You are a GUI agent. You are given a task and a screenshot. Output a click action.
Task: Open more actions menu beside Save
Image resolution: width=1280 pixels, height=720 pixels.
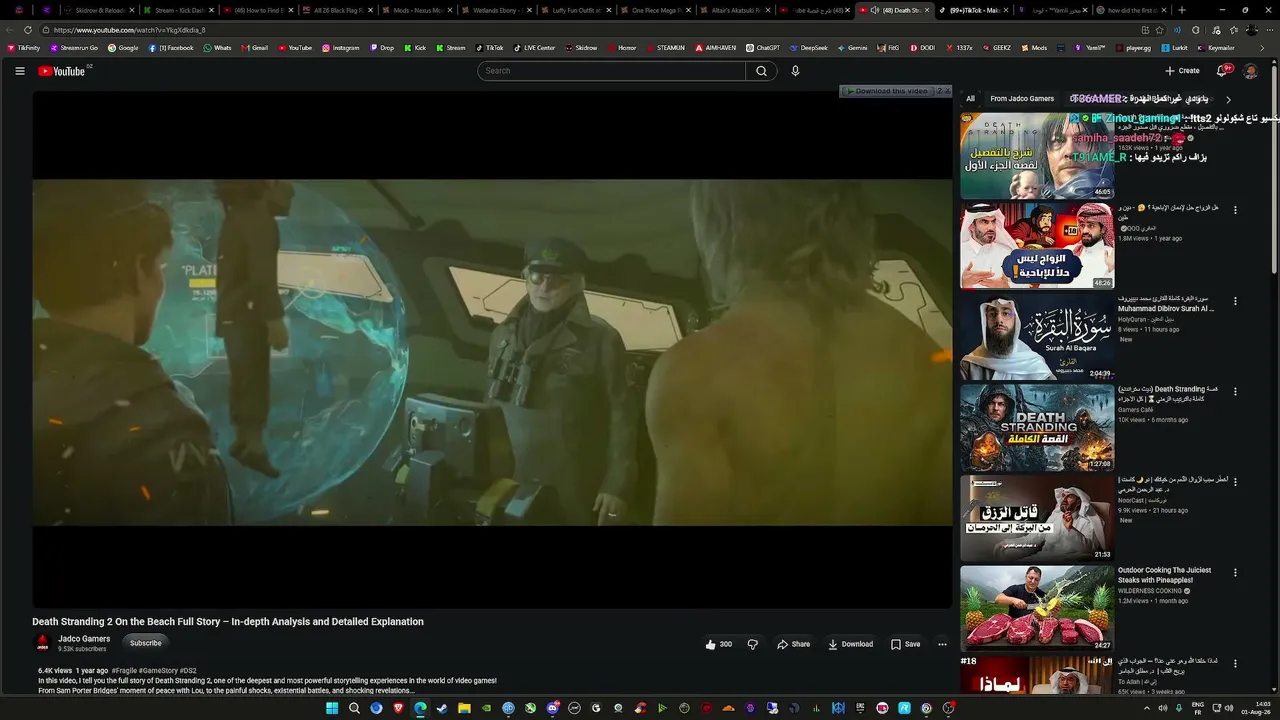[x=942, y=644]
